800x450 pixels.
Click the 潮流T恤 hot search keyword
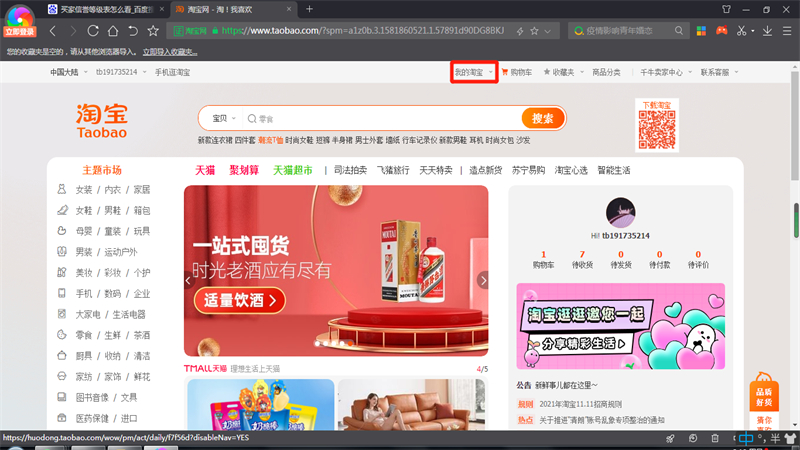coord(270,140)
